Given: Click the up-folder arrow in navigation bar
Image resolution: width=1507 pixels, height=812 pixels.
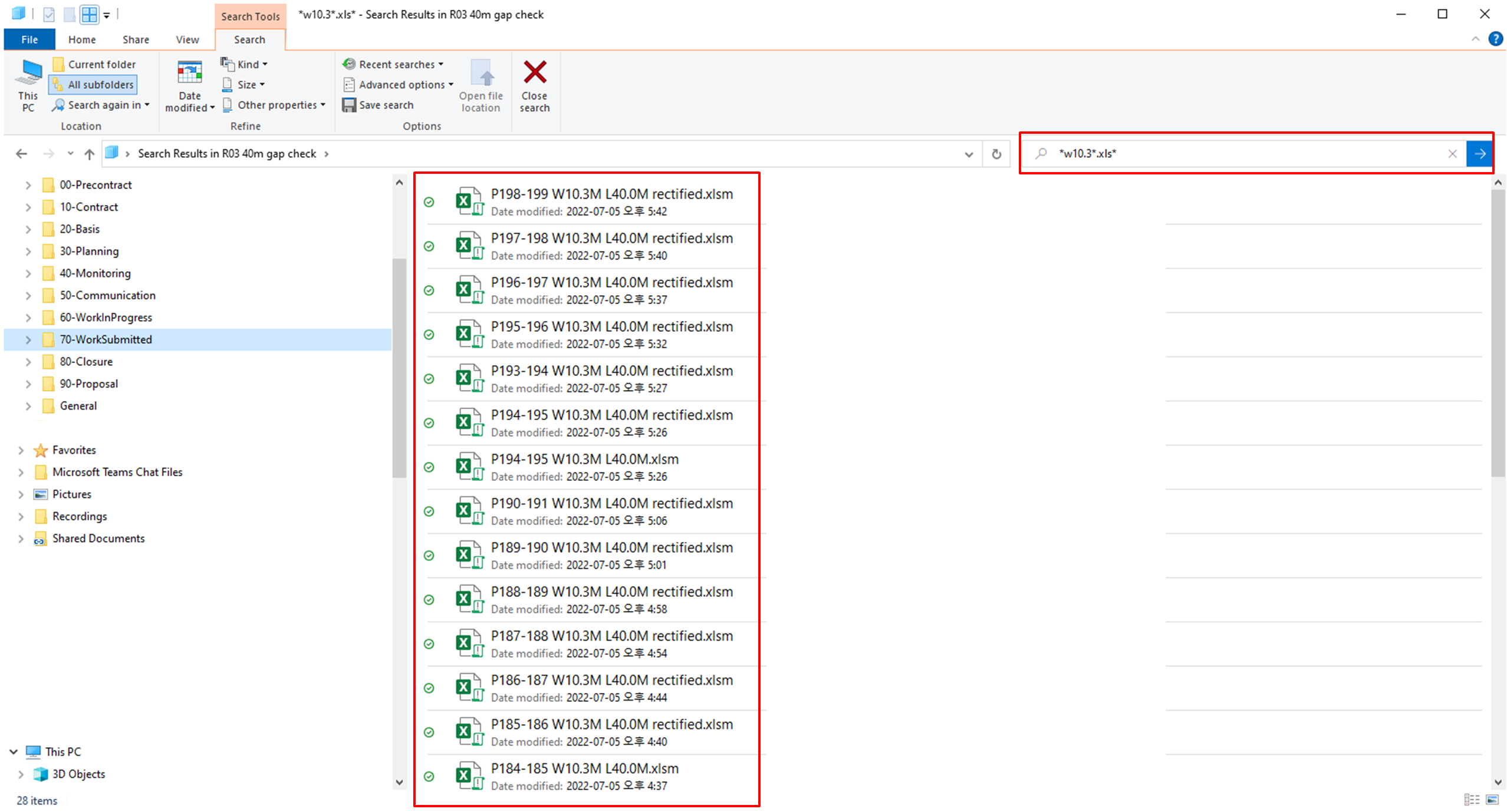Looking at the screenshot, I should (89, 154).
